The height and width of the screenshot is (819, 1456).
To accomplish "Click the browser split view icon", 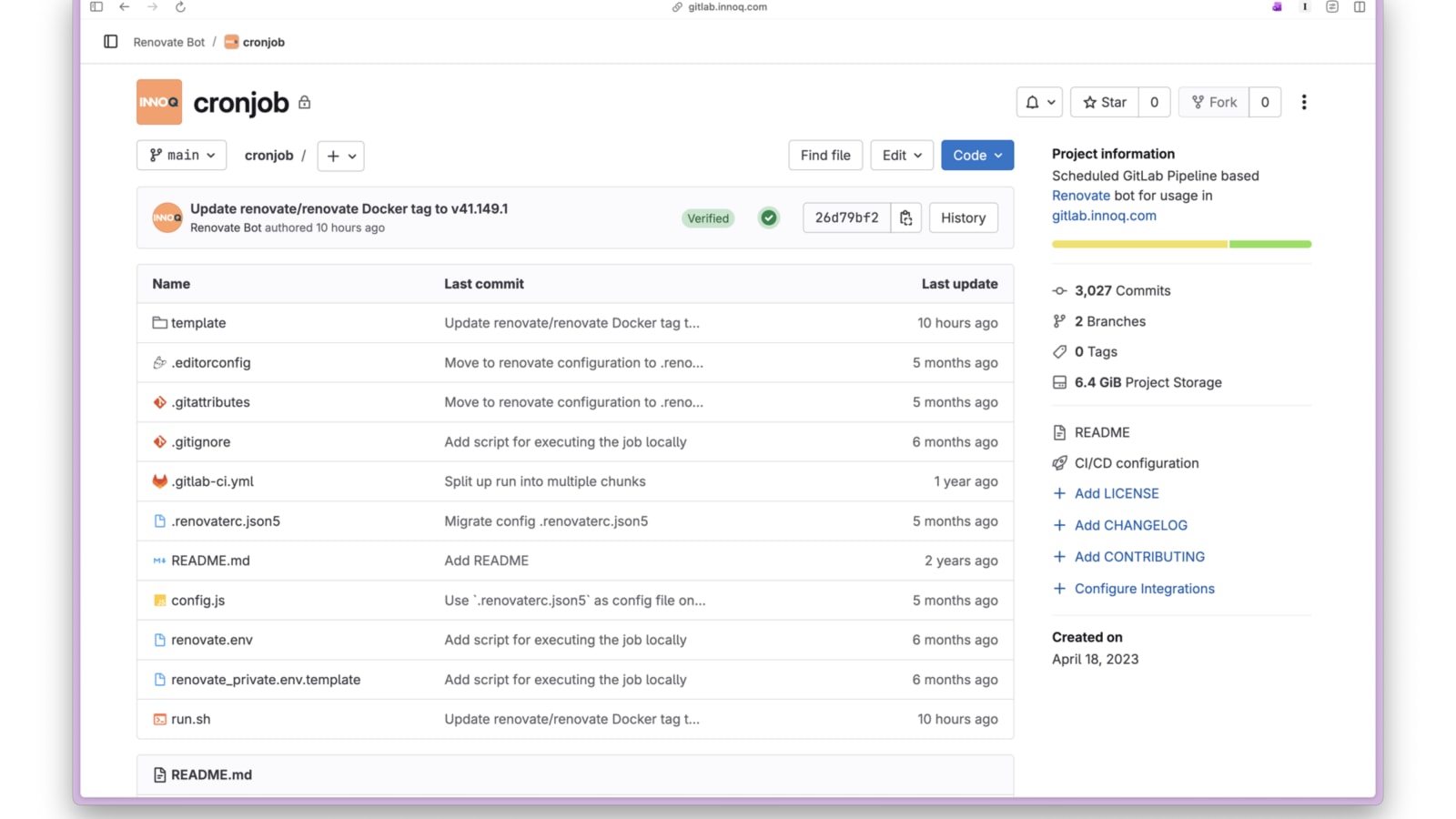I will pyautogui.click(x=1360, y=7).
